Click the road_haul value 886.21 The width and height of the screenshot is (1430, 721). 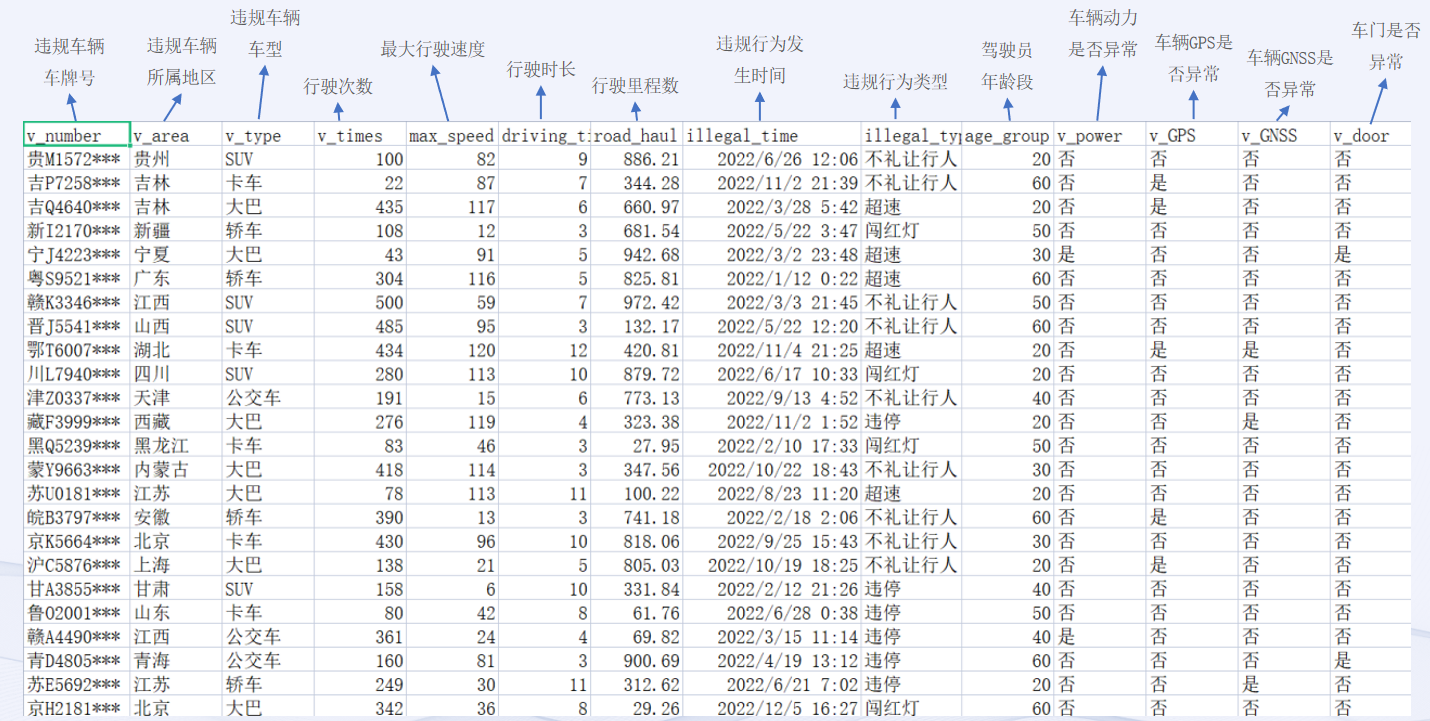click(636, 159)
